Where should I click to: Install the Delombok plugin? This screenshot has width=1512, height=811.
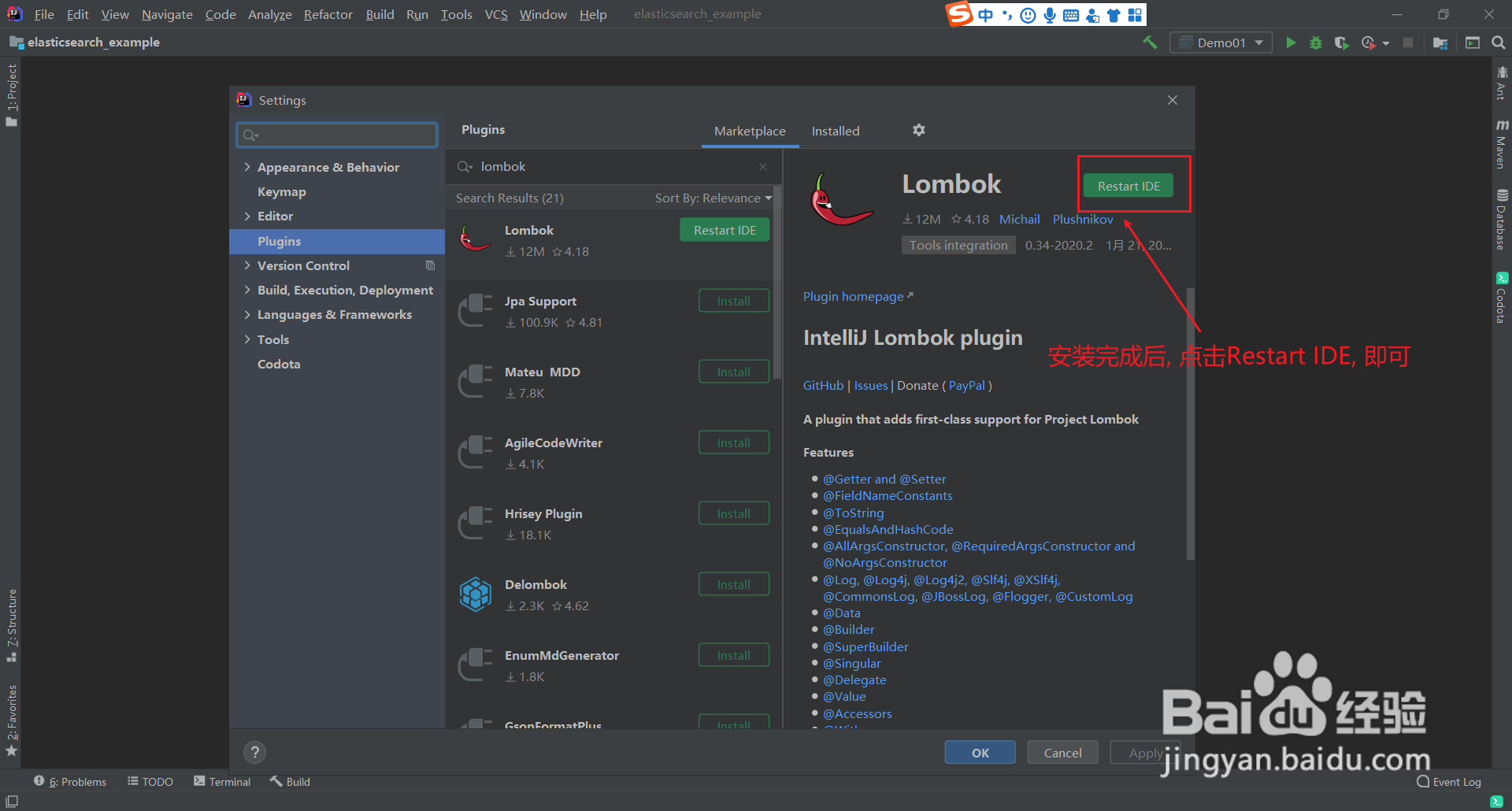pyautogui.click(x=734, y=584)
